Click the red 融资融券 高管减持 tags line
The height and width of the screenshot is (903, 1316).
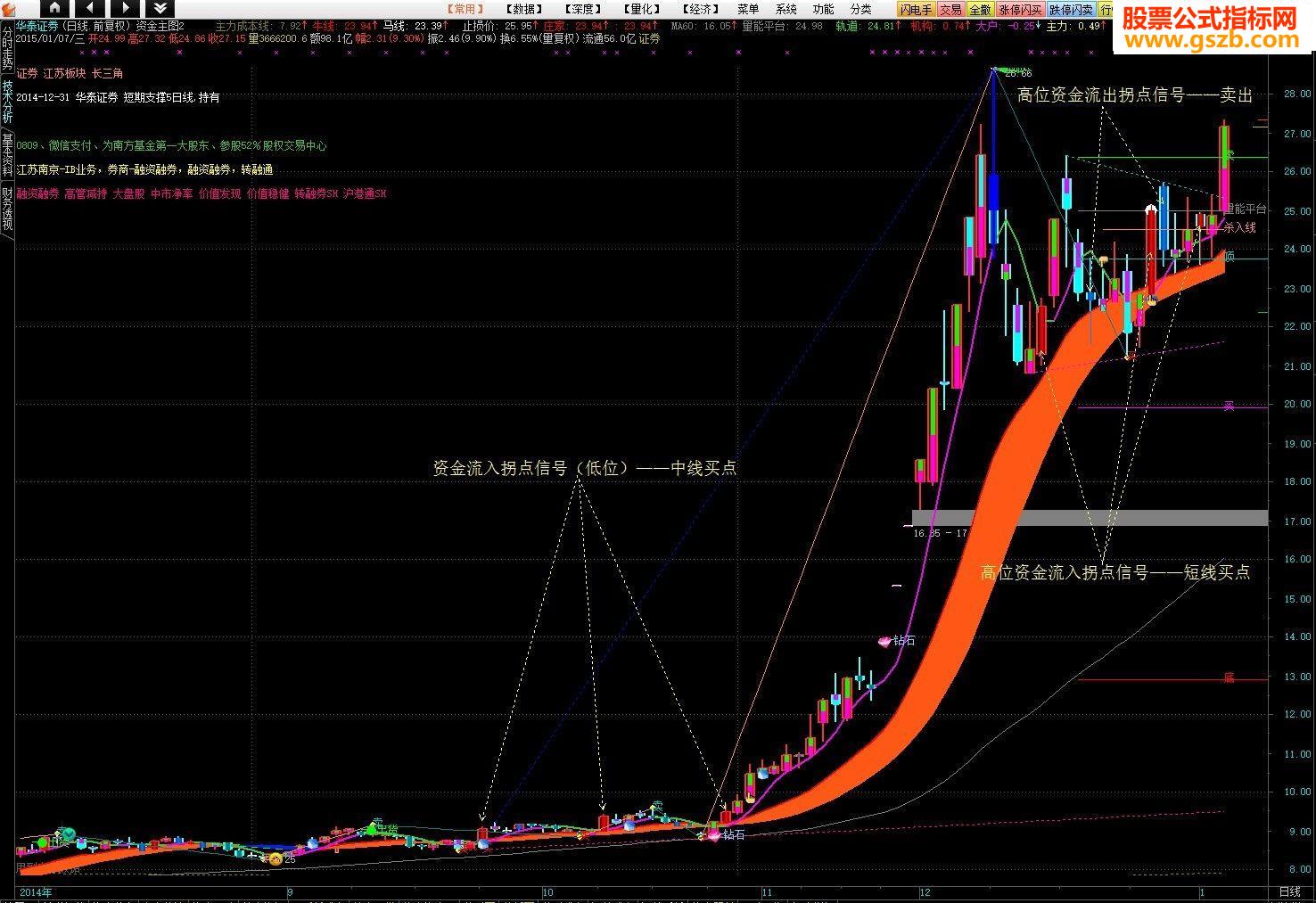click(x=202, y=193)
